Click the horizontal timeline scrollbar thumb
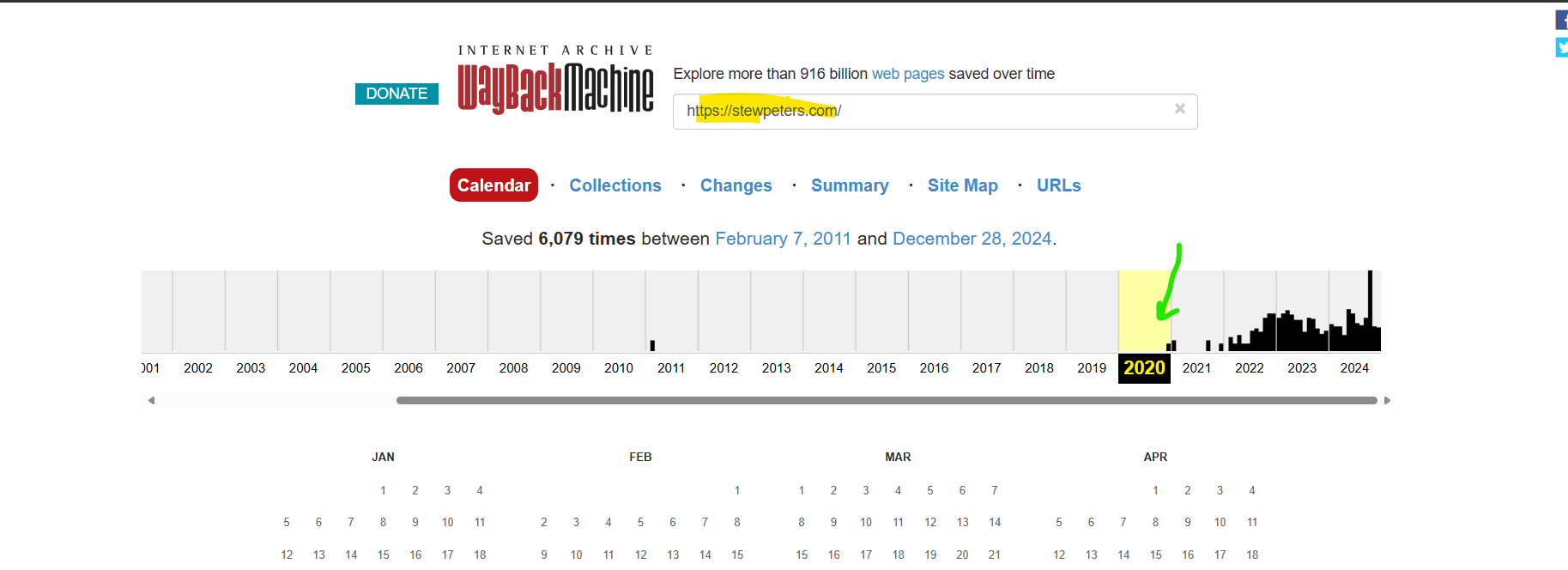Screen dimensions: 1568x570 pyautogui.click(x=887, y=400)
